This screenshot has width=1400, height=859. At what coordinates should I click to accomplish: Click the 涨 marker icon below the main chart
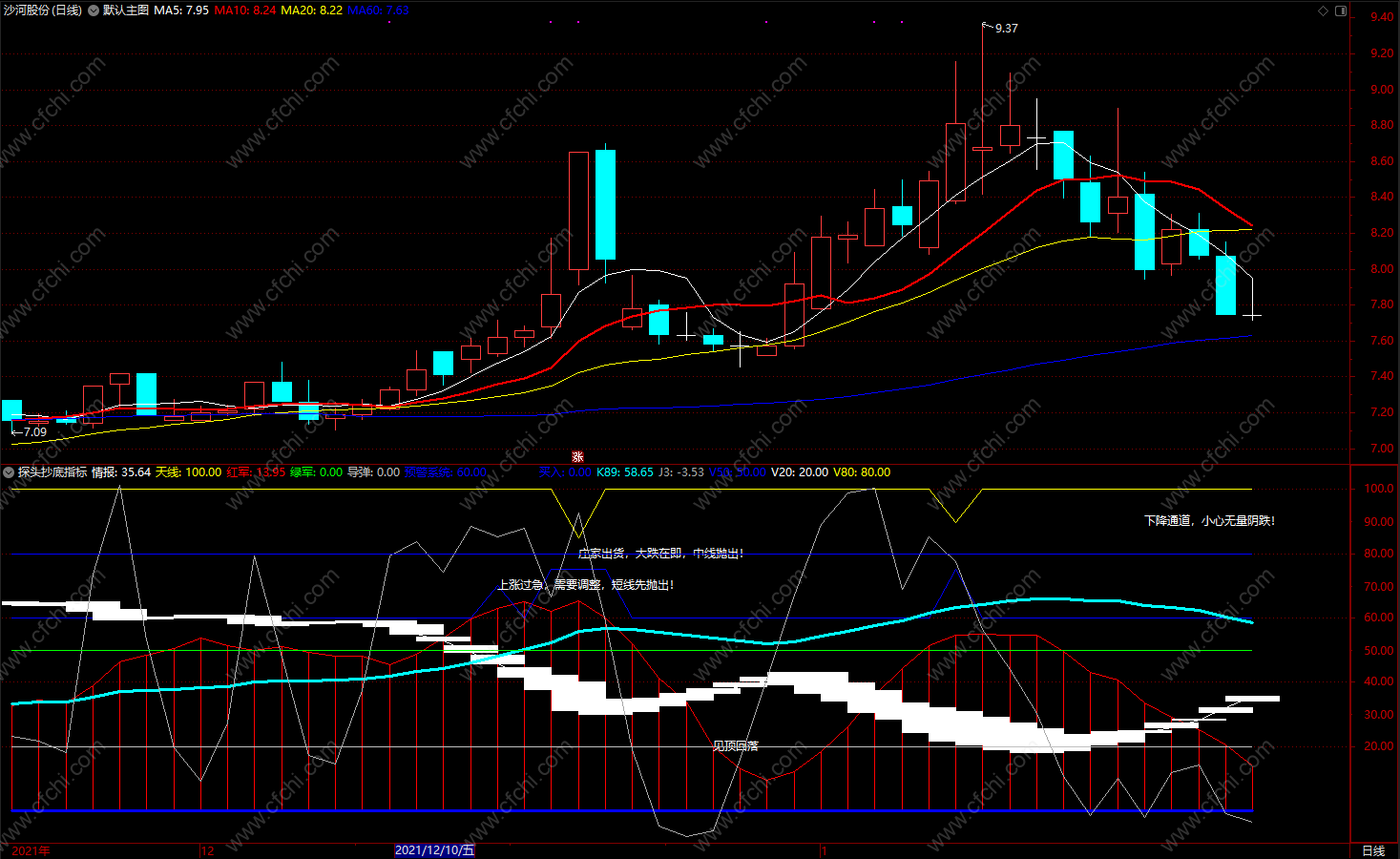click(577, 457)
